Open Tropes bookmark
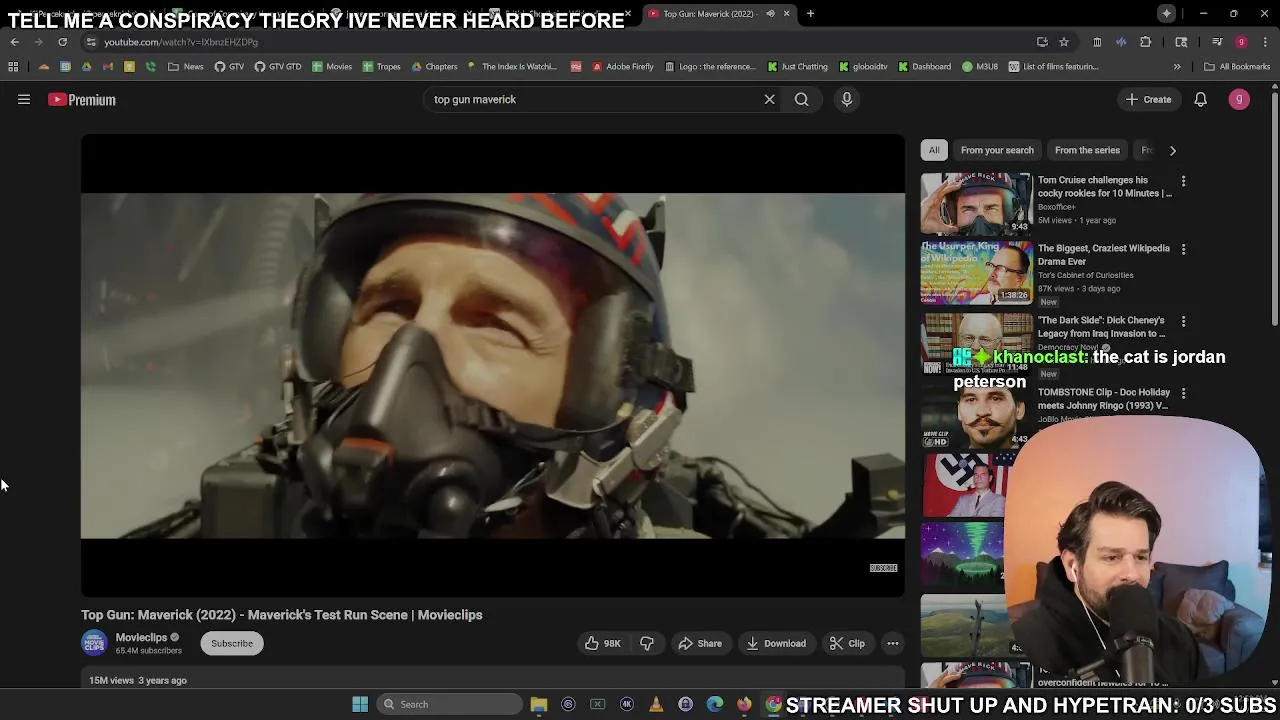 pos(382,67)
